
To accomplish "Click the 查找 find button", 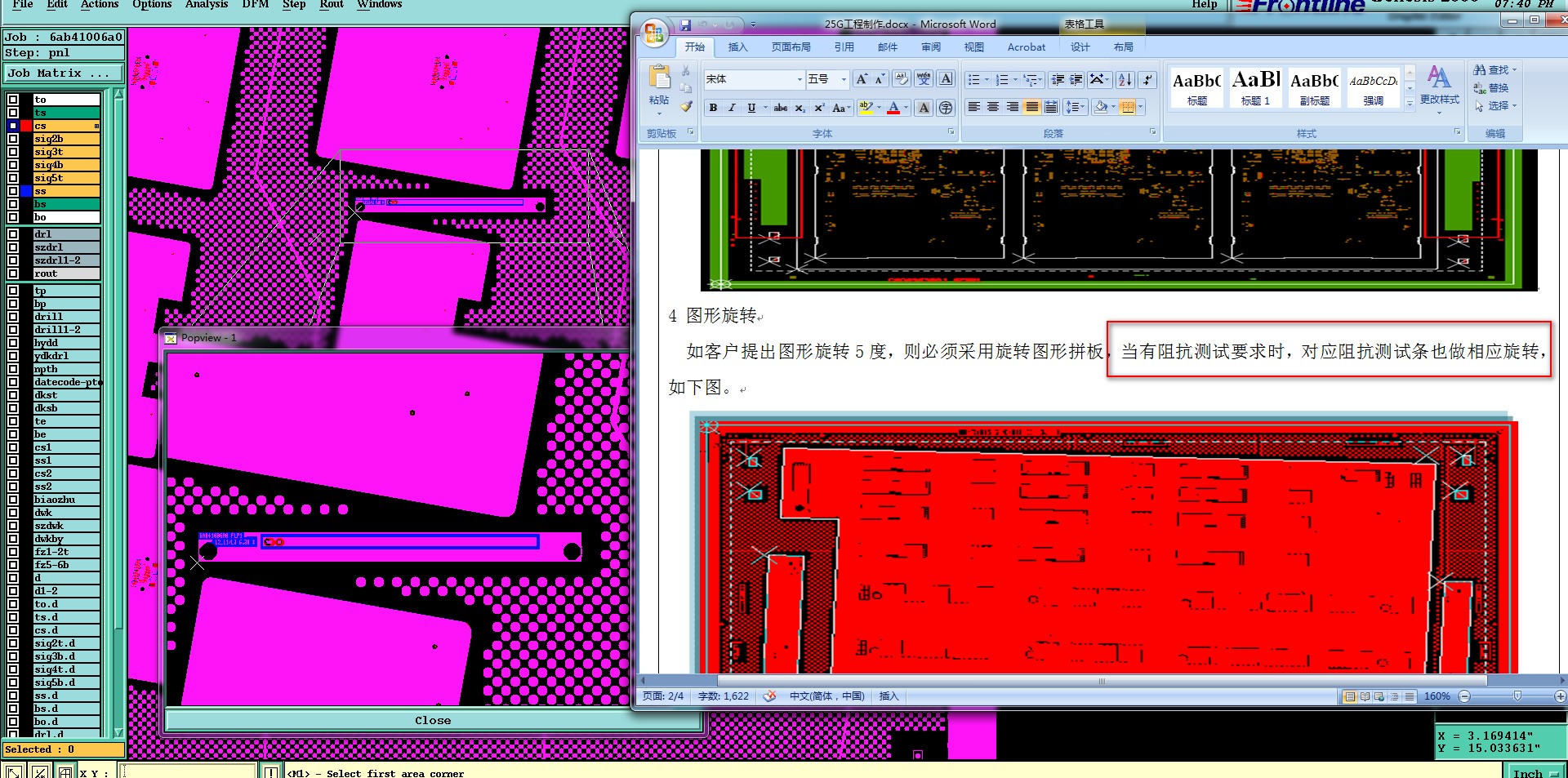I will point(1494,70).
